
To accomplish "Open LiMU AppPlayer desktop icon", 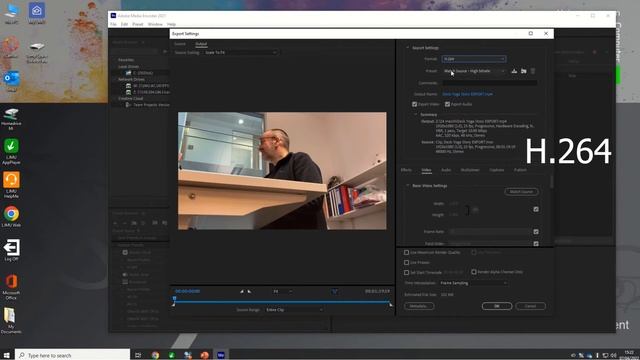I will [11, 151].
